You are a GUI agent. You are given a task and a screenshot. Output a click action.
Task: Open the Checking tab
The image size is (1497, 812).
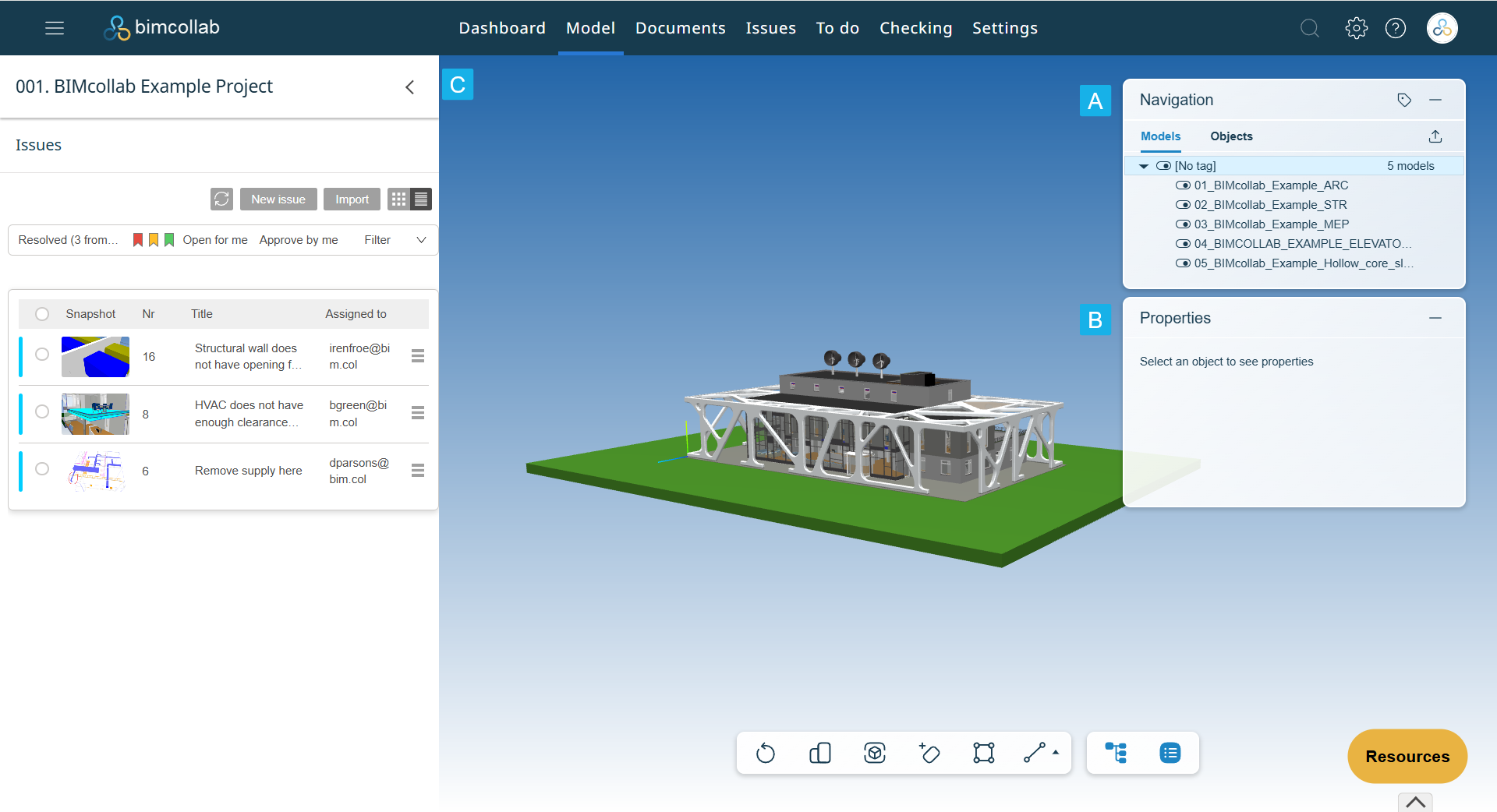tap(916, 28)
